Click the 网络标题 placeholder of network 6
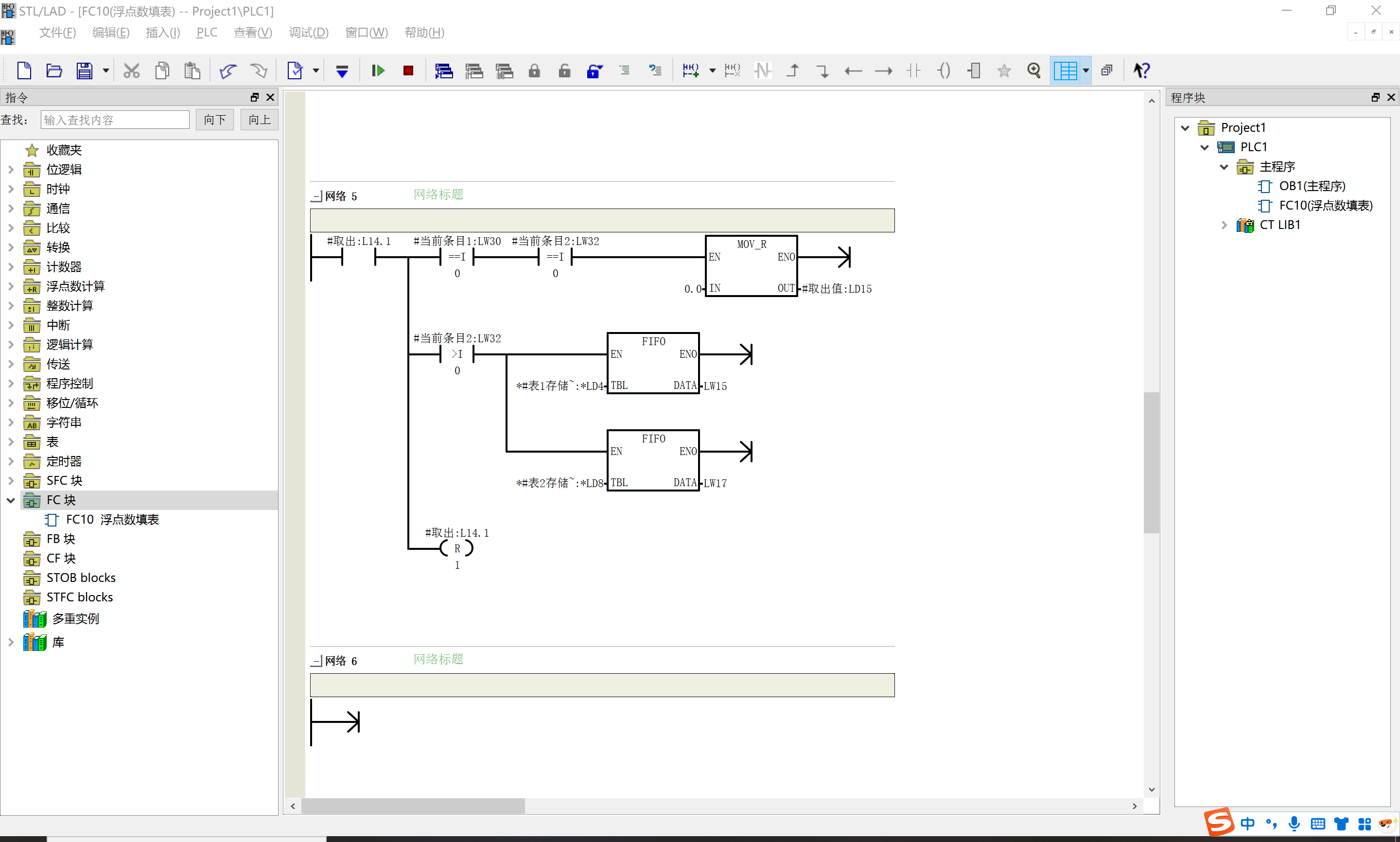The image size is (1400, 842). coord(438,659)
